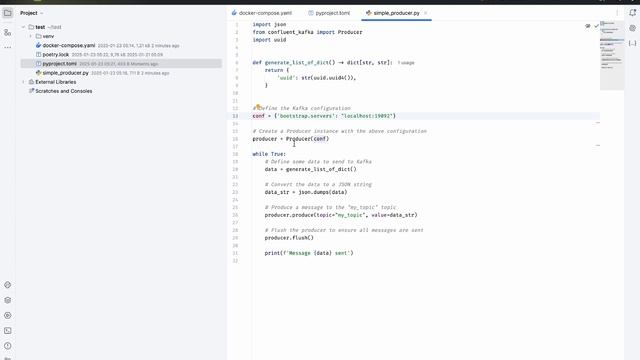Expand the venv folder
The image size is (640, 360).
coord(31,36)
